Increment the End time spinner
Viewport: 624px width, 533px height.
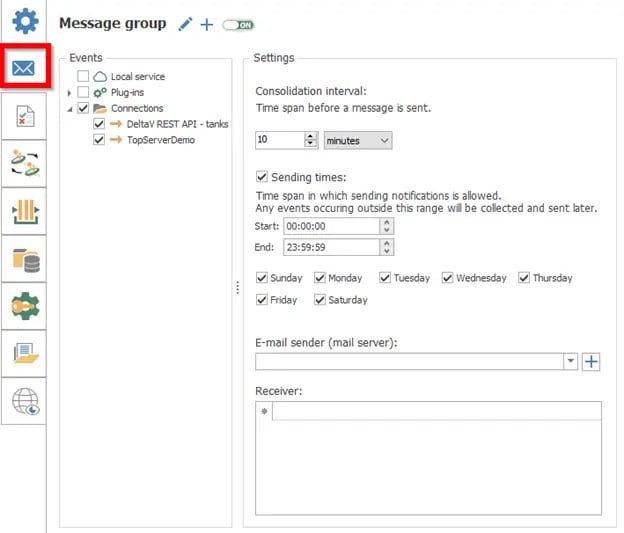[x=386, y=243]
